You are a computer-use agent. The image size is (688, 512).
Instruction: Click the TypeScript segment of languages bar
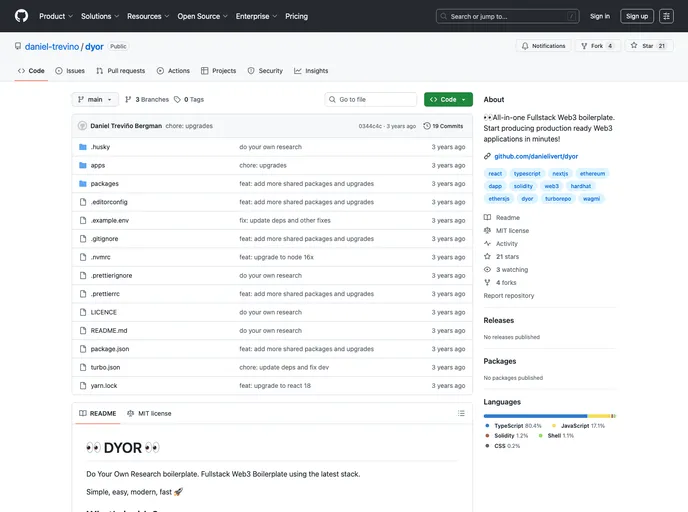click(x=535, y=415)
